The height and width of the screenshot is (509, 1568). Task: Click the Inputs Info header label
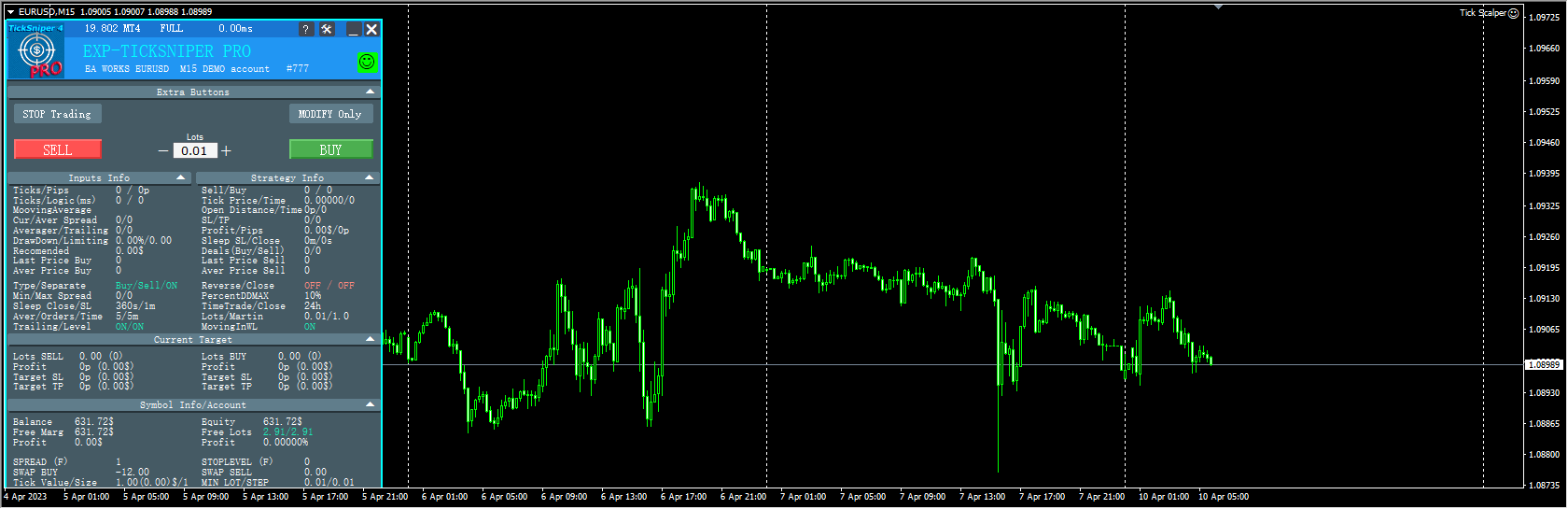(x=99, y=178)
